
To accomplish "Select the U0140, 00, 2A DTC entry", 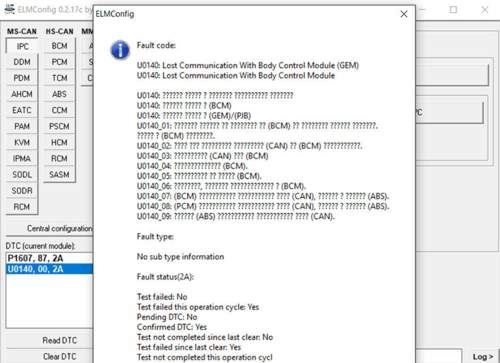I will pyautogui.click(x=50, y=269).
